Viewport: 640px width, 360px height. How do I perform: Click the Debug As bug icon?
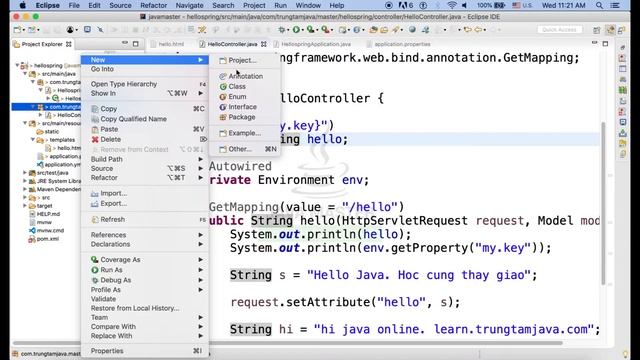pos(95,280)
